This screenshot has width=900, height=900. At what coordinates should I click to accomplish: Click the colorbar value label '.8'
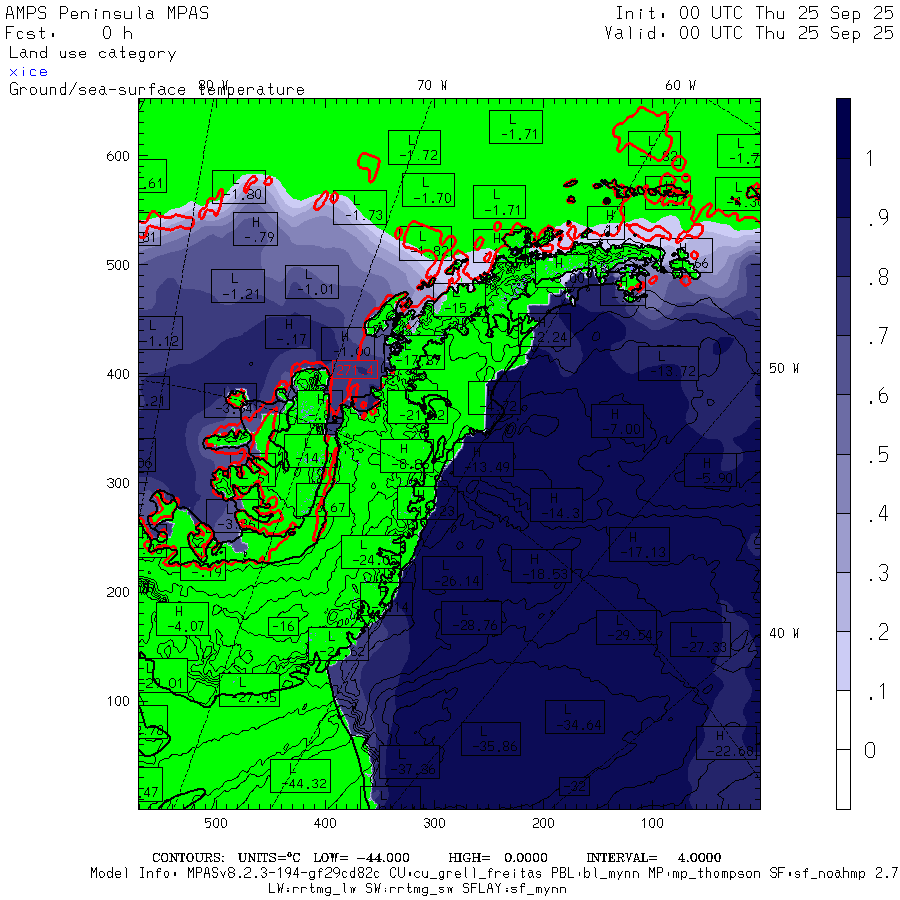click(879, 277)
